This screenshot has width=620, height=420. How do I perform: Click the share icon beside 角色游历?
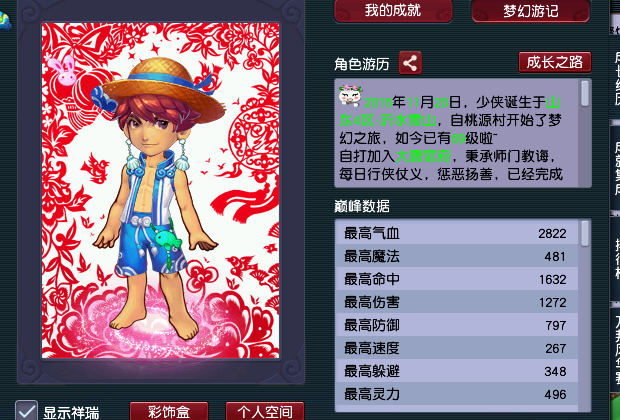410,63
